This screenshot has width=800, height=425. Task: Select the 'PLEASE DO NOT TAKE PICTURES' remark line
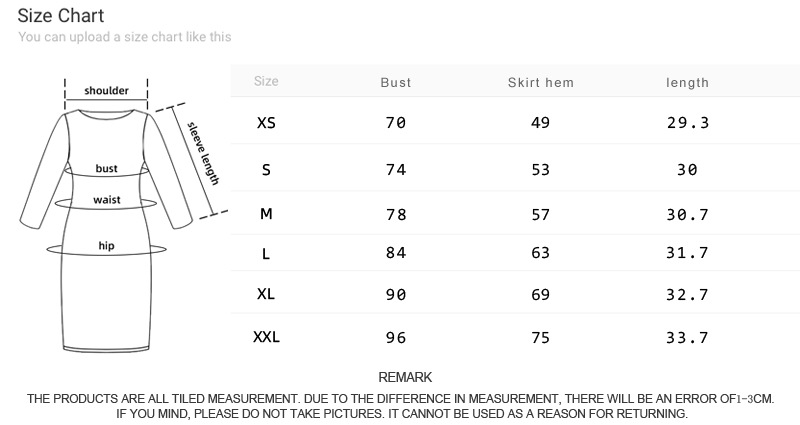click(x=402, y=413)
